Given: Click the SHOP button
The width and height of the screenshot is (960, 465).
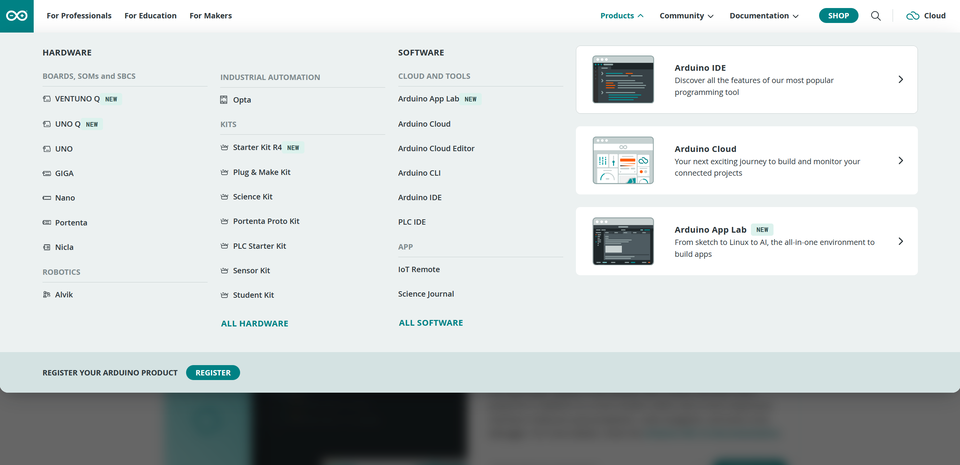Looking at the screenshot, I should click(x=839, y=16).
